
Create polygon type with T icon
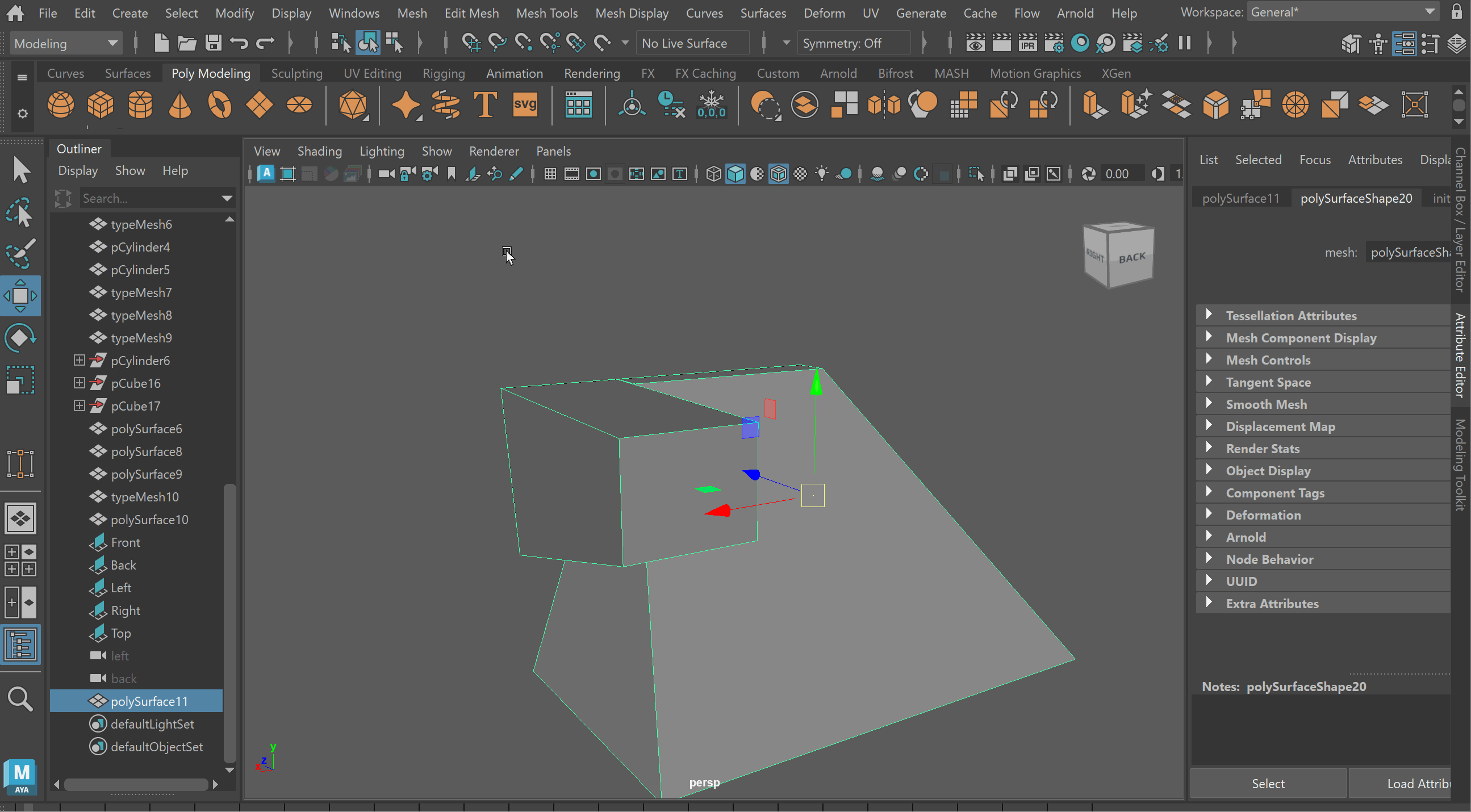(x=485, y=105)
